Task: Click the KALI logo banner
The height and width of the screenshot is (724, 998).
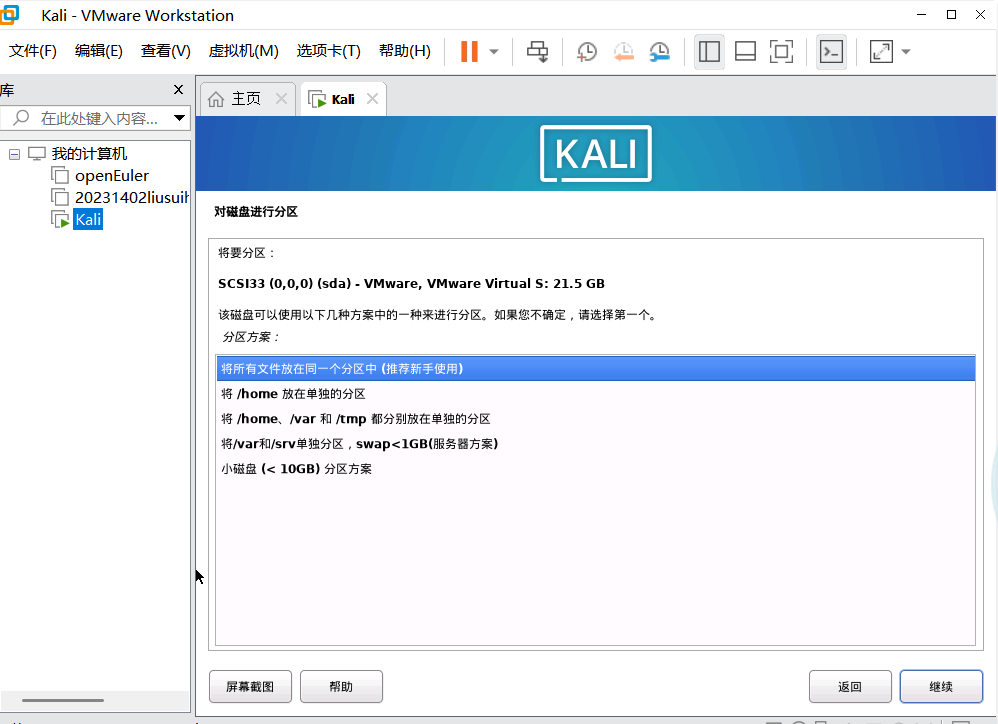Action: (x=596, y=153)
